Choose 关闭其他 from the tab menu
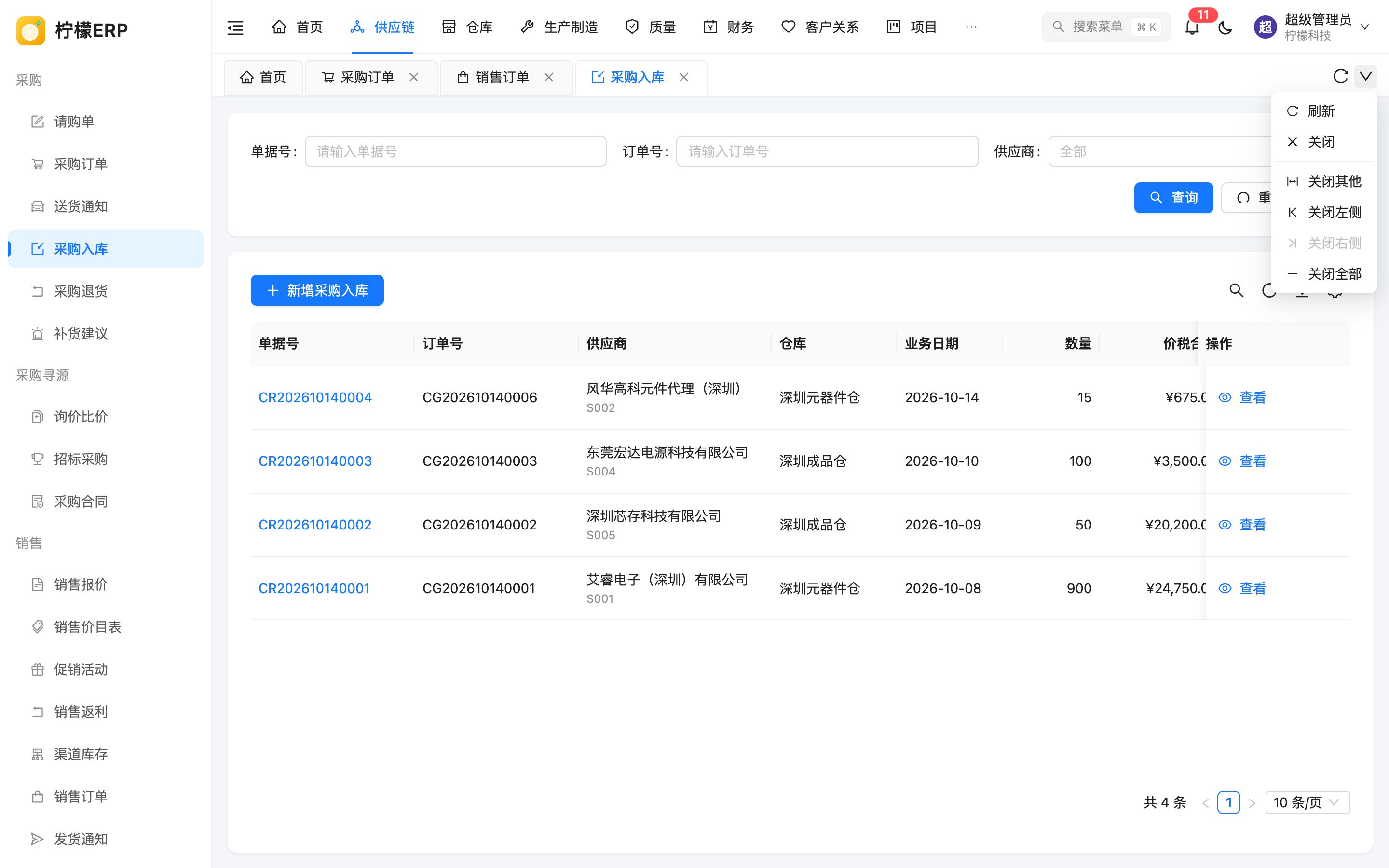Viewport: 1389px width, 868px height. click(x=1323, y=181)
